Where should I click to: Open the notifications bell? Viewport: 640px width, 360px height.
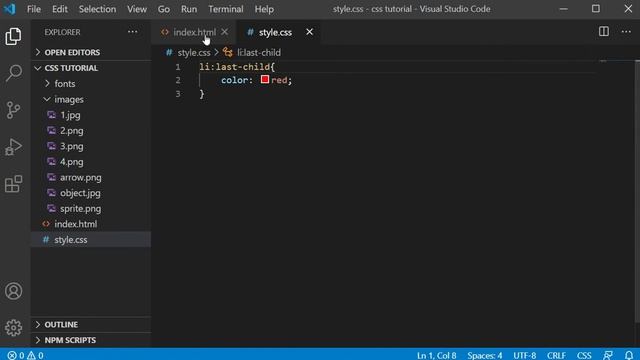coord(629,355)
